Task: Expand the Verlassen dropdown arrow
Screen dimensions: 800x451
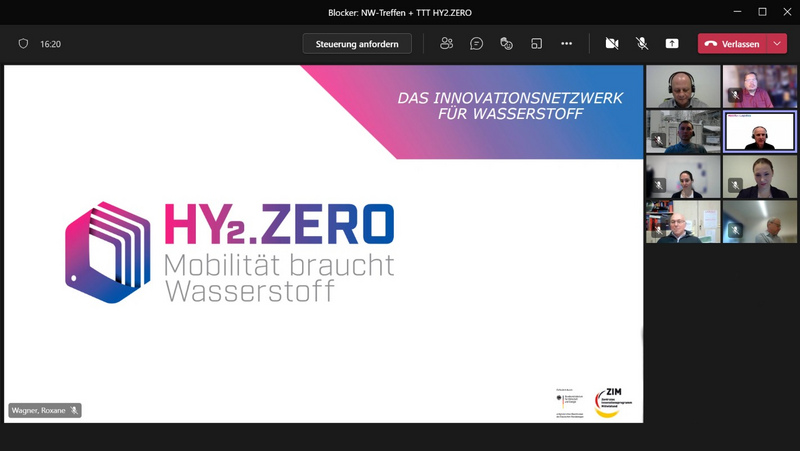Action: tap(777, 44)
